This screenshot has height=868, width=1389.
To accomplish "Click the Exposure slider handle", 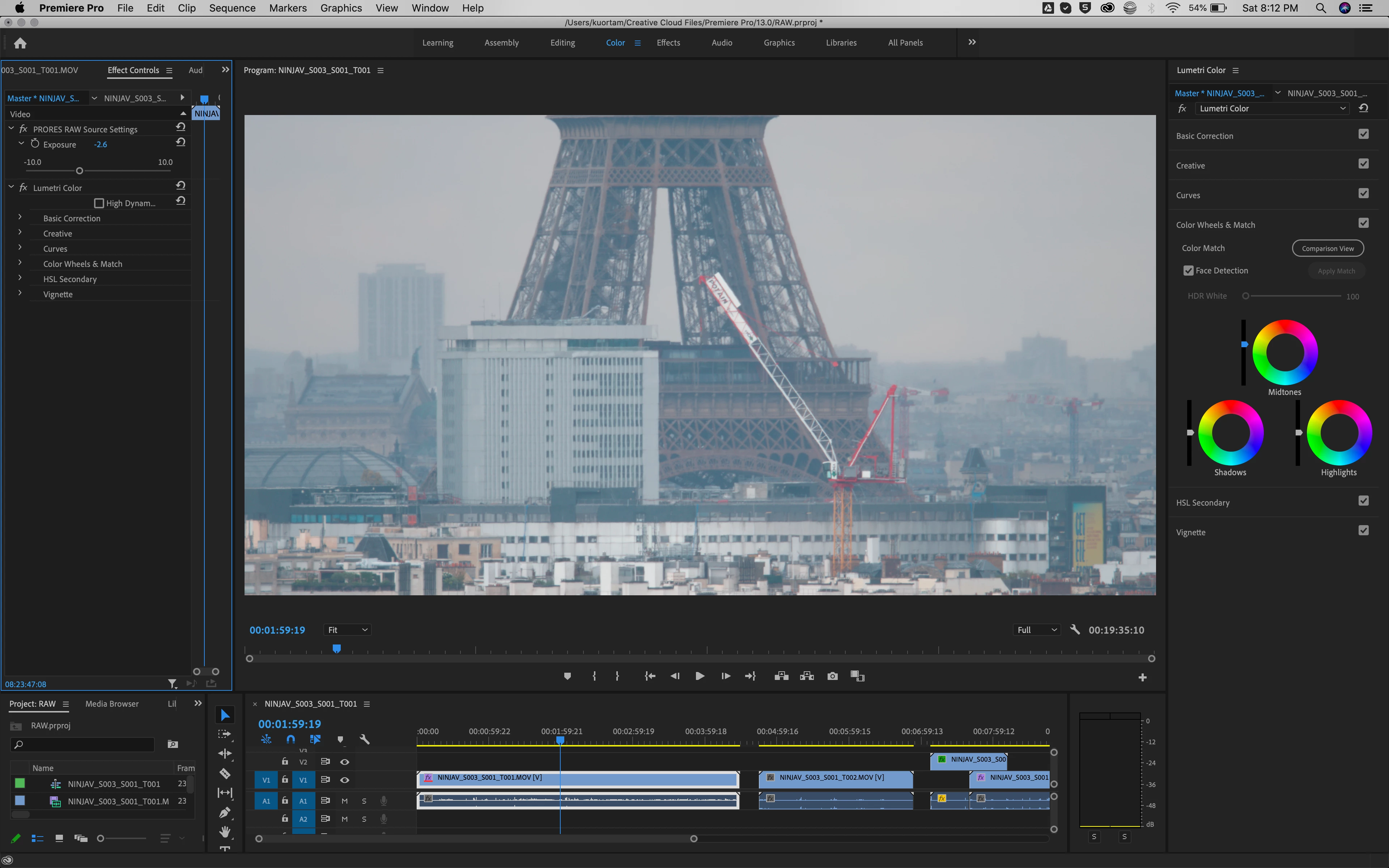I will pos(80,171).
